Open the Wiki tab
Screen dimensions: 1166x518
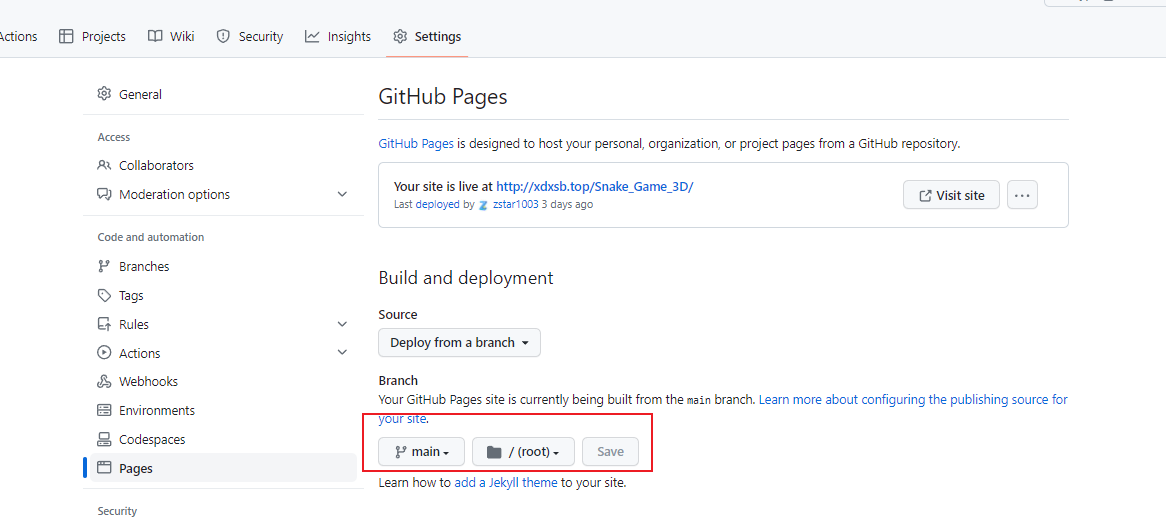[x=171, y=36]
